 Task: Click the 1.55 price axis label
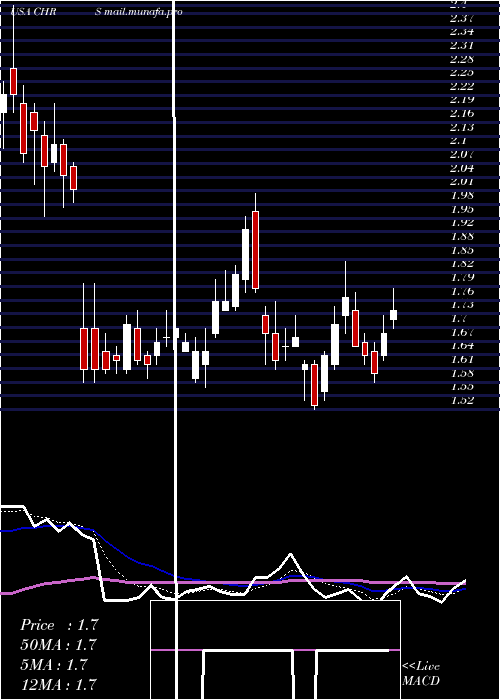(462, 386)
